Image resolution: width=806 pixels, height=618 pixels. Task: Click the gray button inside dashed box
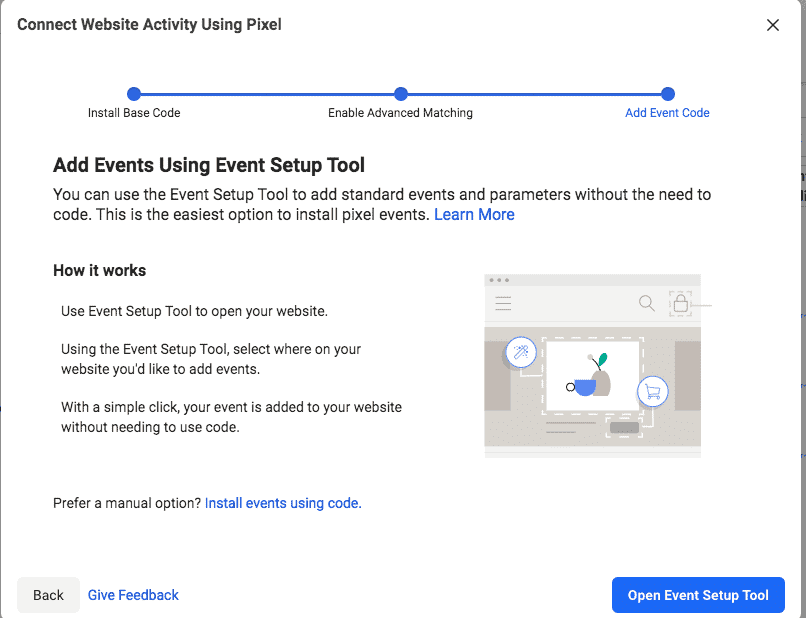624,428
